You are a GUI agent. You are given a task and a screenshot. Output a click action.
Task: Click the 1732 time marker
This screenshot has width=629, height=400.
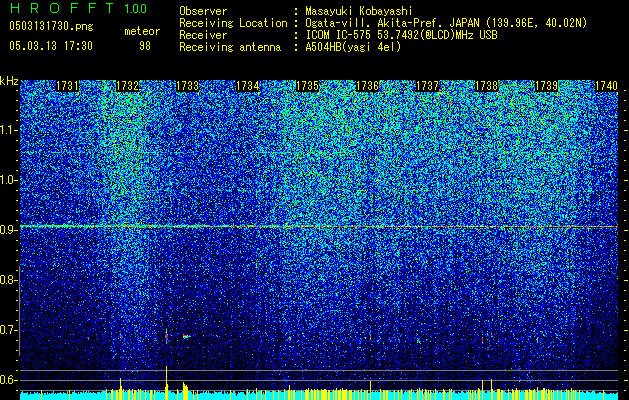pyautogui.click(x=127, y=86)
